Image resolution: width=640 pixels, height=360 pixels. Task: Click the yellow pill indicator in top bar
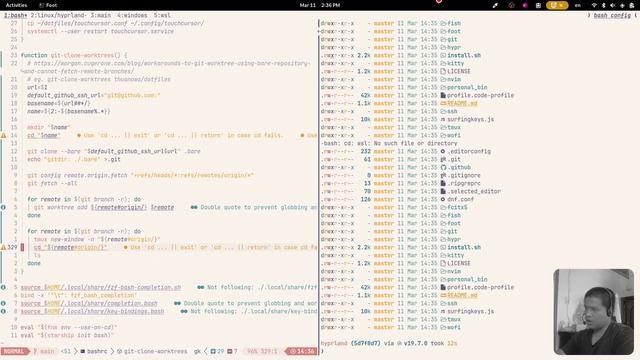[557, 5]
